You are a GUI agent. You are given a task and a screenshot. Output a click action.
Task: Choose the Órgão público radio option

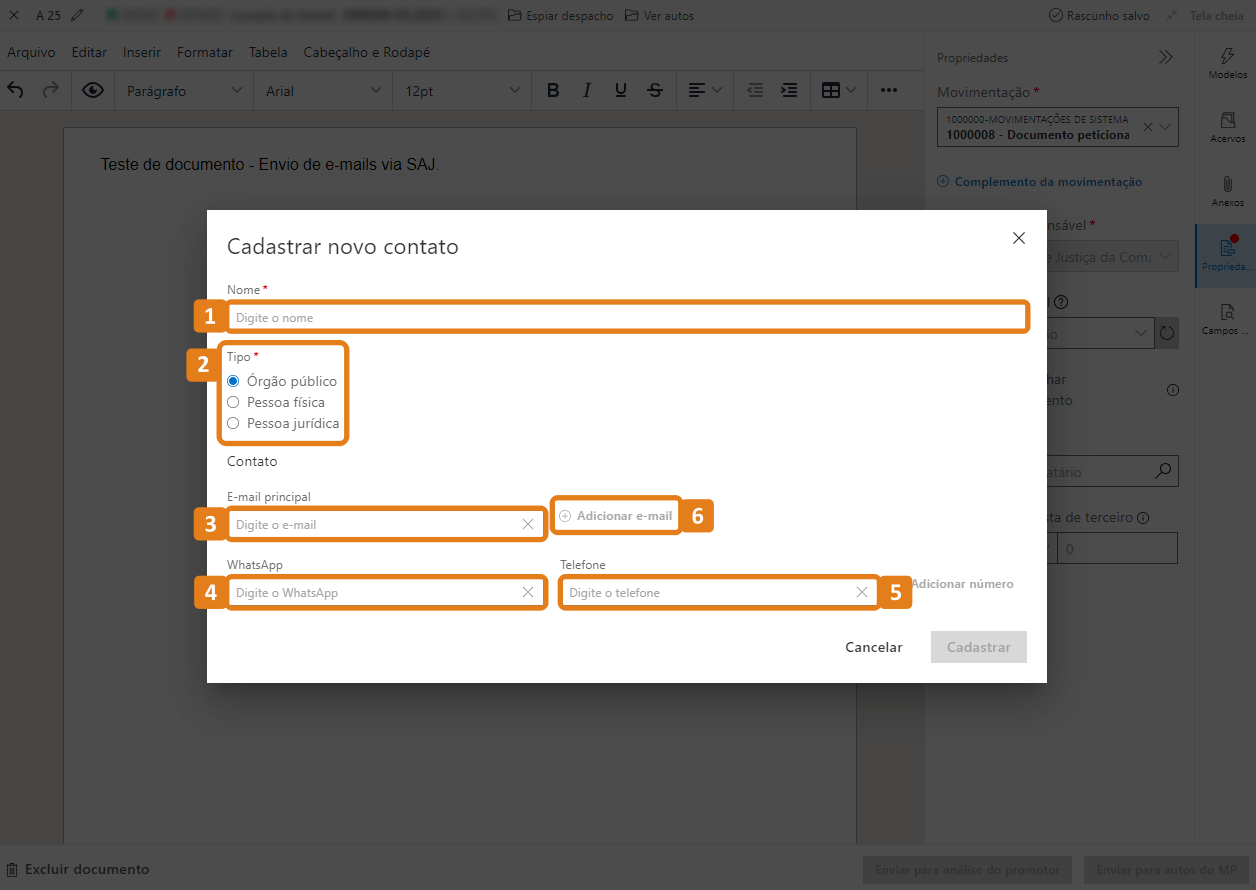click(233, 381)
